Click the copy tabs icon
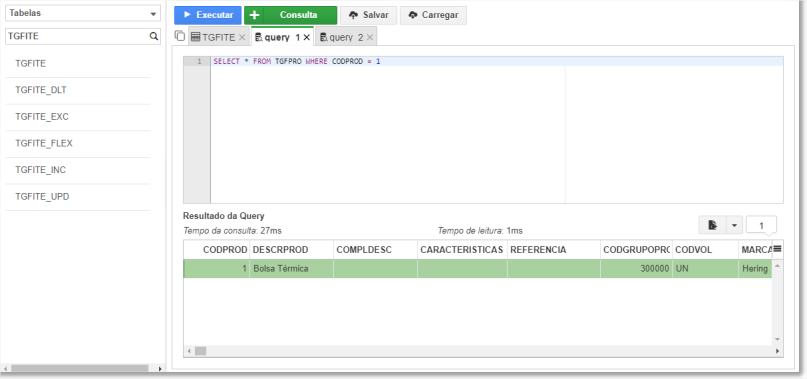 coord(180,36)
